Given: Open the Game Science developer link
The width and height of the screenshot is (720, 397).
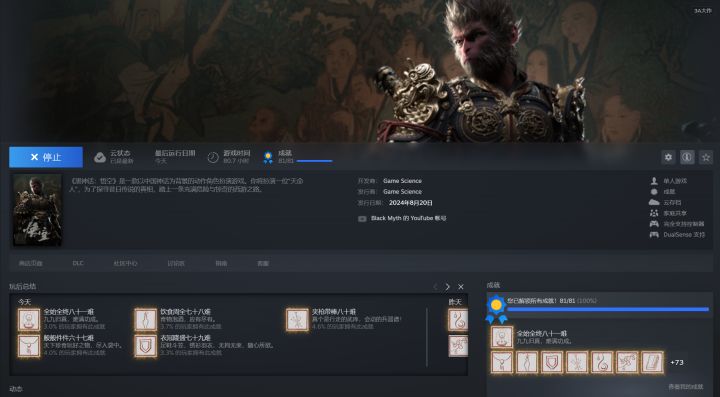Looking at the screenshot, I should coord(402,181).
